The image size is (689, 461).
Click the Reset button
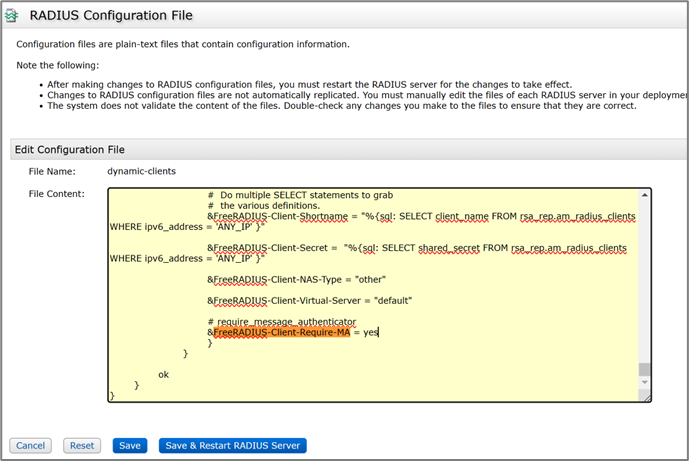pyautogui.click(x=82, y=445)
